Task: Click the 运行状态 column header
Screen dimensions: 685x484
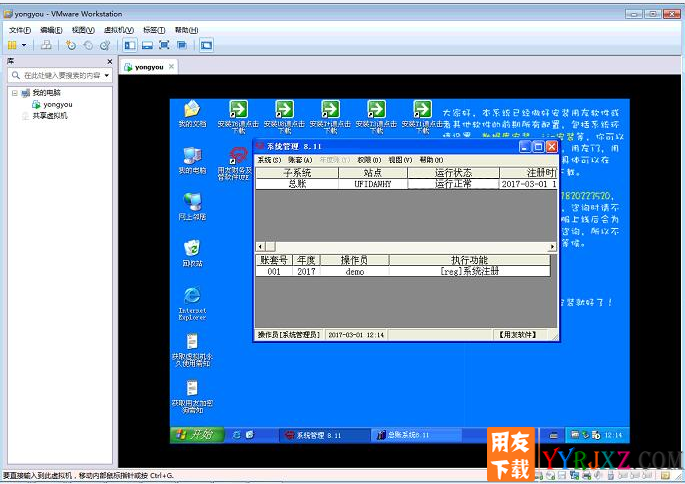Action: pyautogui.click(x=453, y=173)
